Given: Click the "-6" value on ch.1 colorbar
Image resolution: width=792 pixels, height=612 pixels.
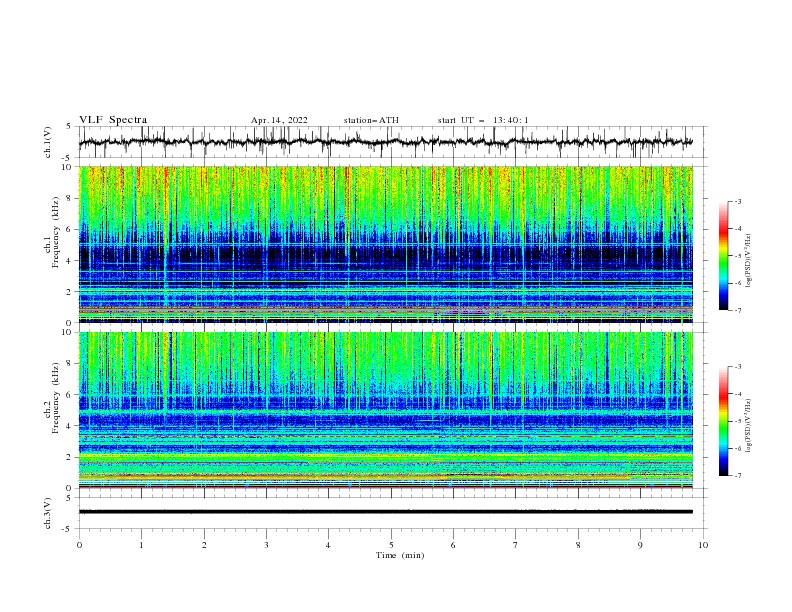Looking at the screenshot, I should tap(738, 283).
